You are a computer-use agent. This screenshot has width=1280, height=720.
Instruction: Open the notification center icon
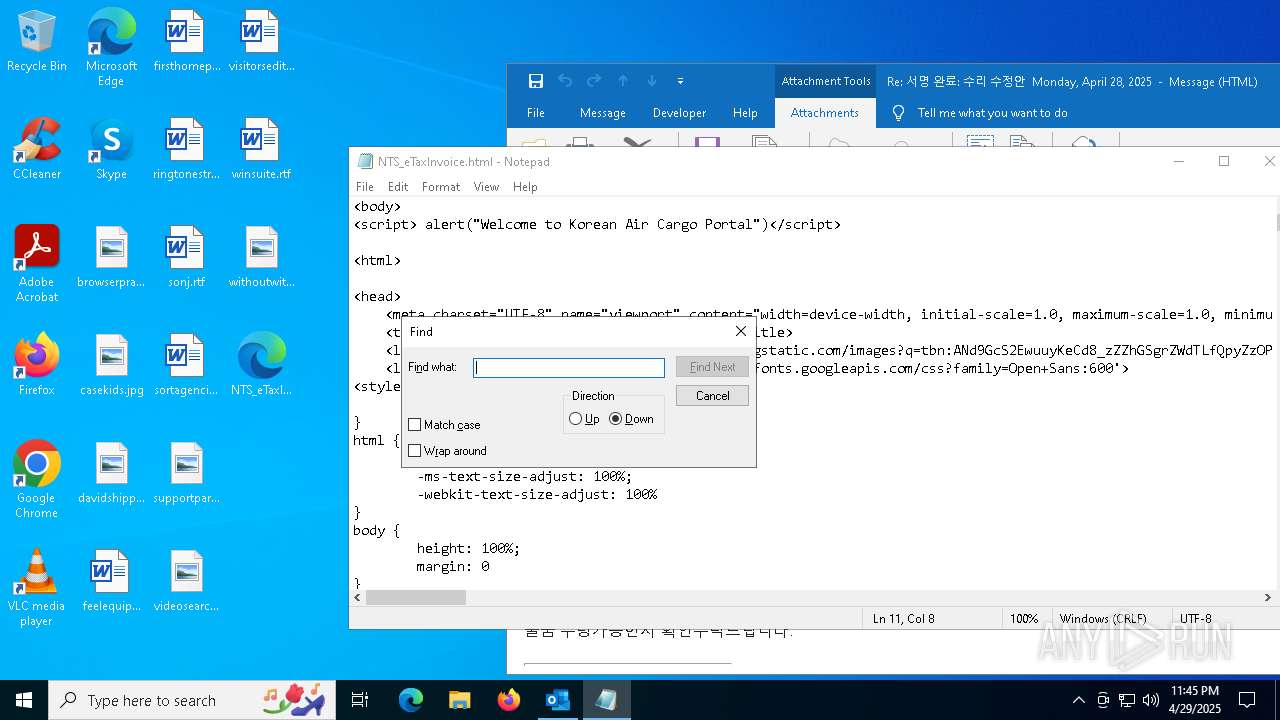[1247, 700]
